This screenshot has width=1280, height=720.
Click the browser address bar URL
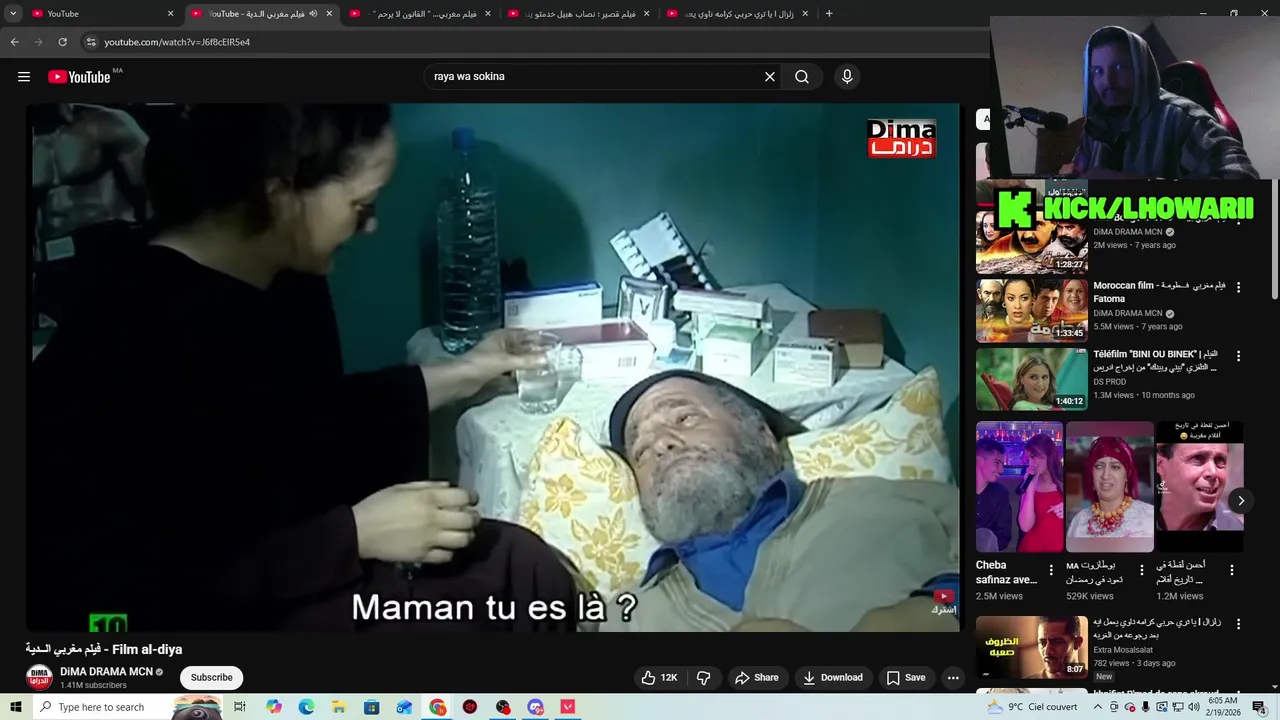(177, 42)
